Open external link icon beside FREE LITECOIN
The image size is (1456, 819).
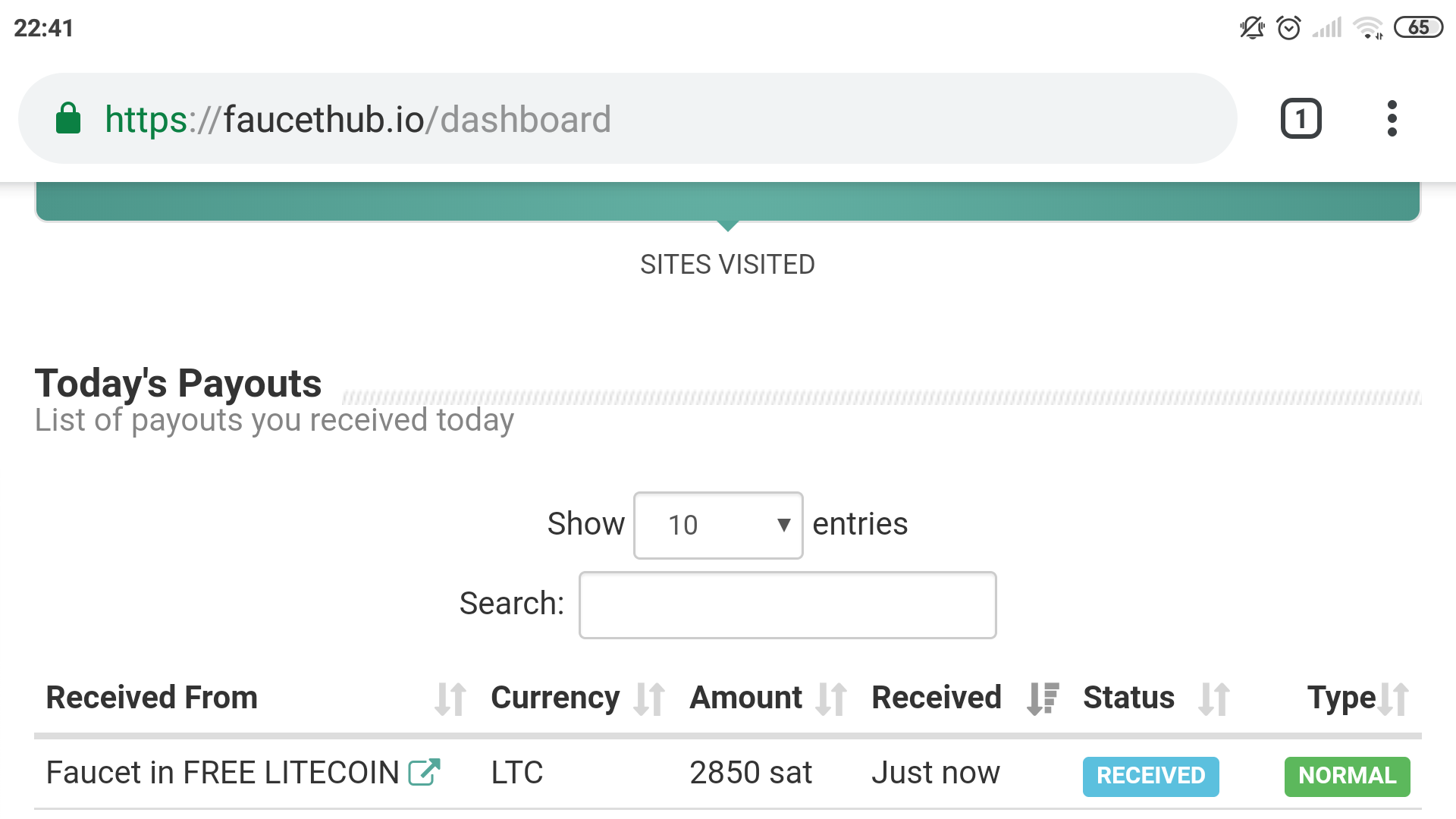pyautogui.click(x=424, y=773)
